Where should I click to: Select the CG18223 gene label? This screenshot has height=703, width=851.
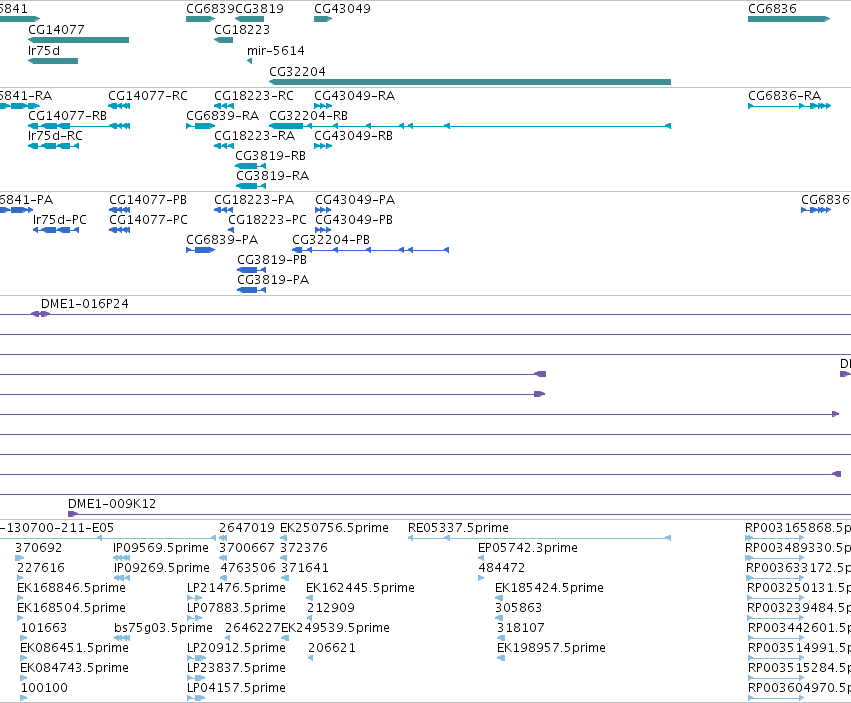pos(242,29)
